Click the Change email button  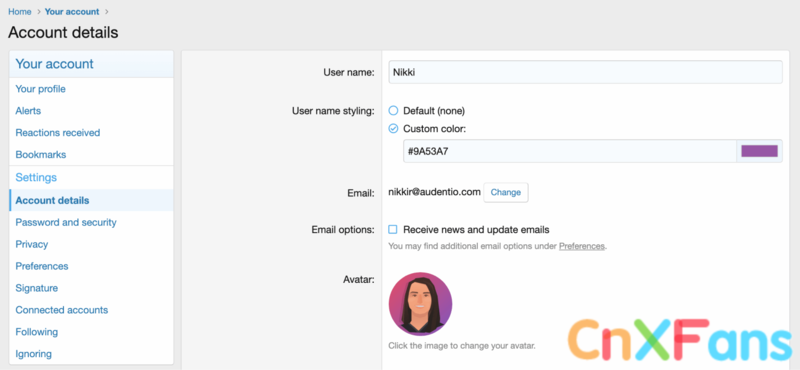pyautogui.click(x=506, y=192)
